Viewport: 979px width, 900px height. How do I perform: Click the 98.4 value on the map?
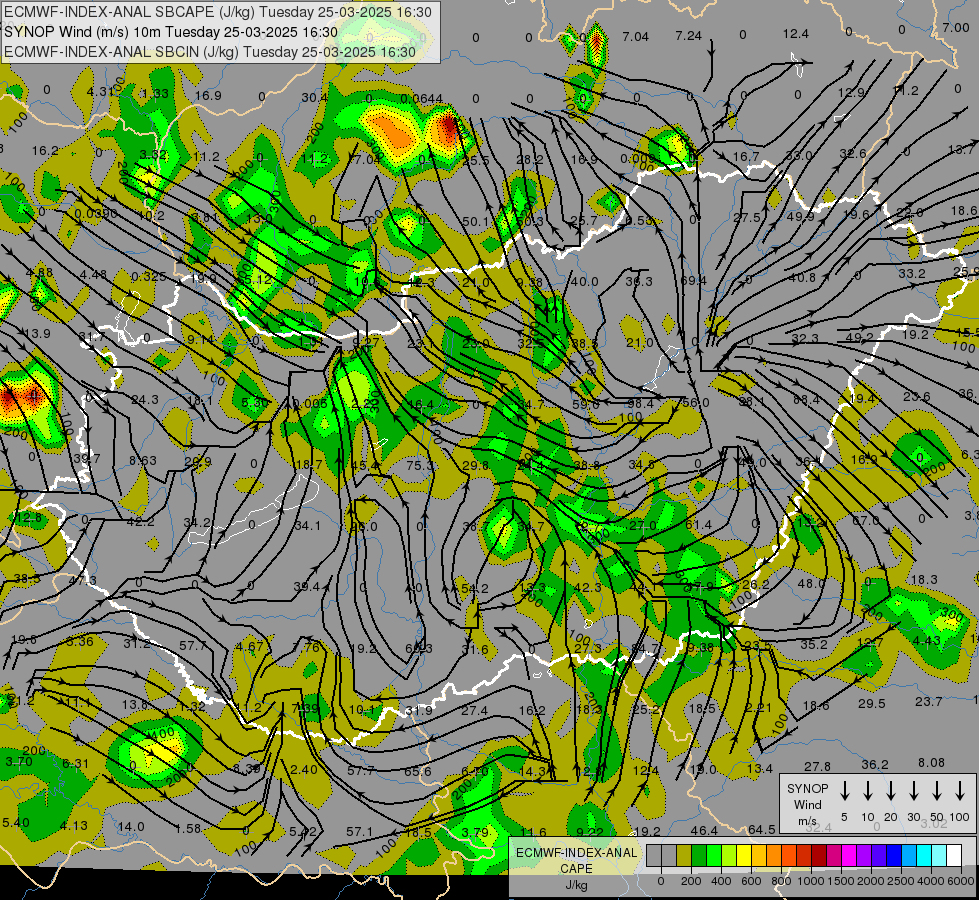(641, 404)
